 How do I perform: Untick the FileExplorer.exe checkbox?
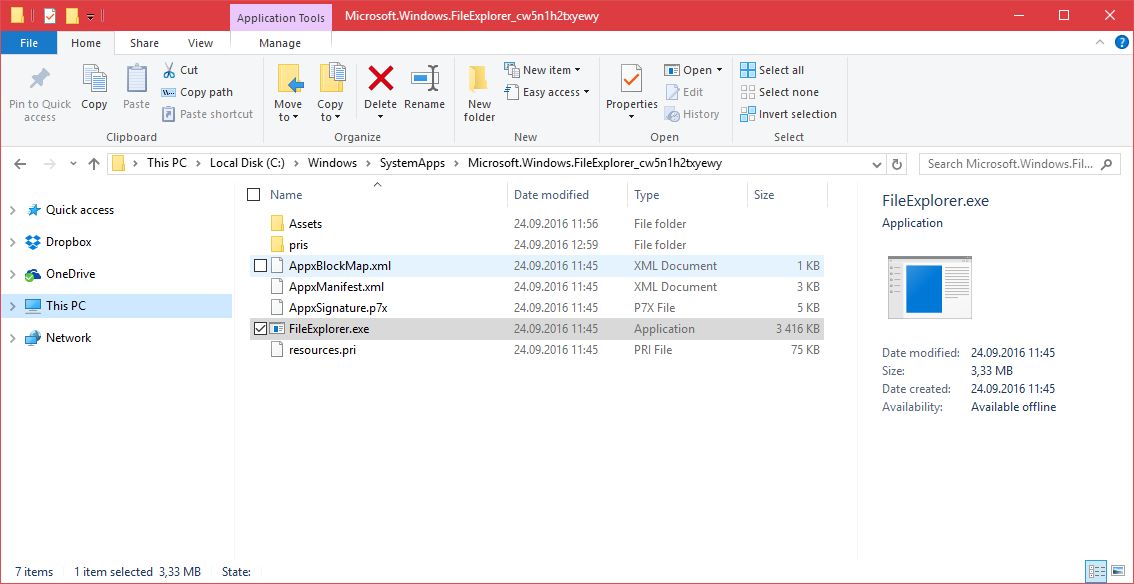coord(260,329)
